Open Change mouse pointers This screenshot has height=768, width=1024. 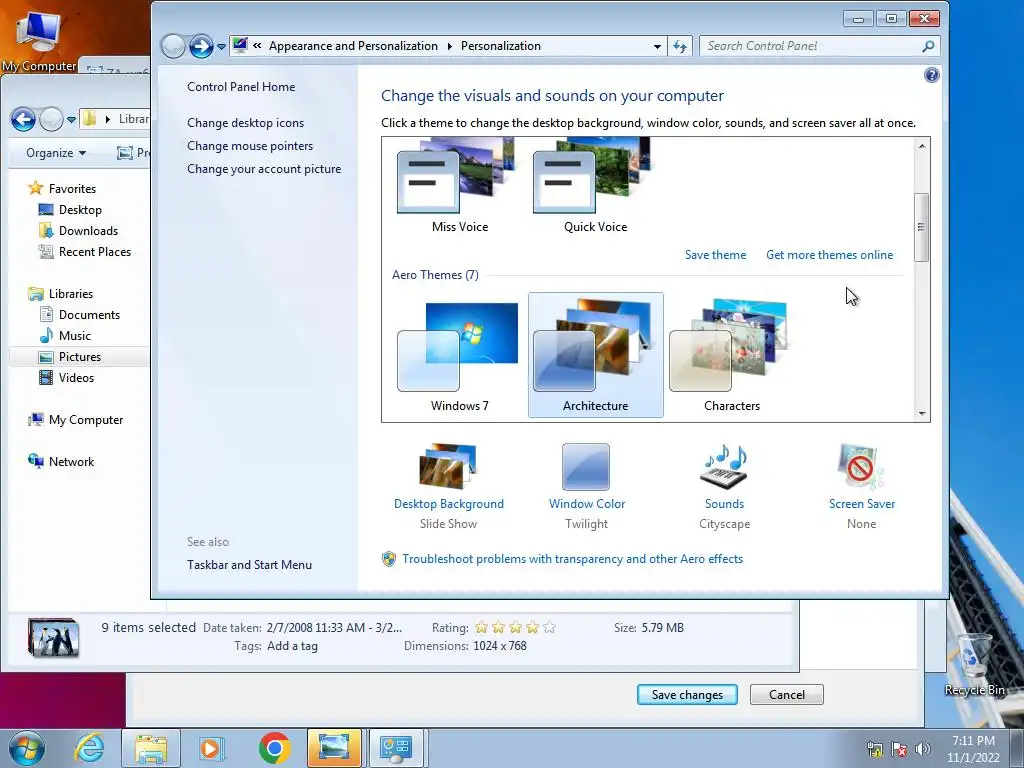(250, 146)
